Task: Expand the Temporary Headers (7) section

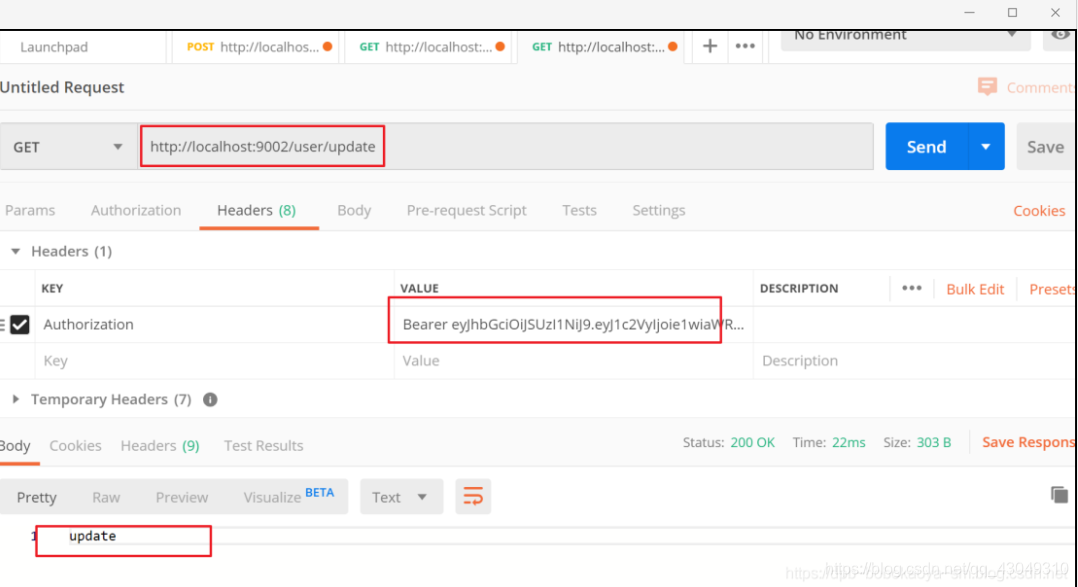Action: (16, 399)
